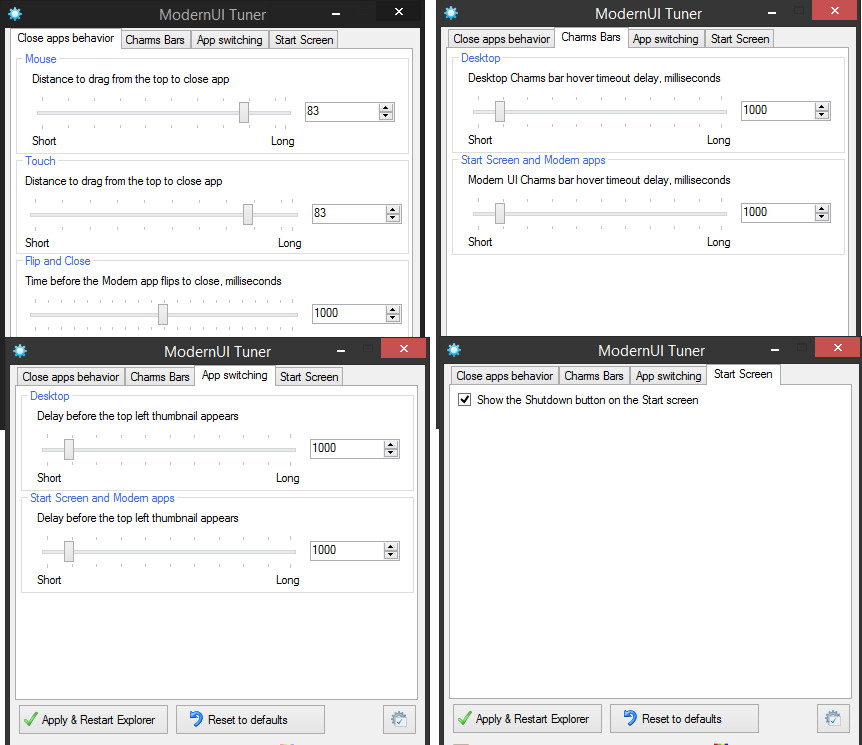The height and width of the screenshot is (745, 862).
Task: Close the Charms Bars ModernUI Tuner window
Action: point(835,10)
